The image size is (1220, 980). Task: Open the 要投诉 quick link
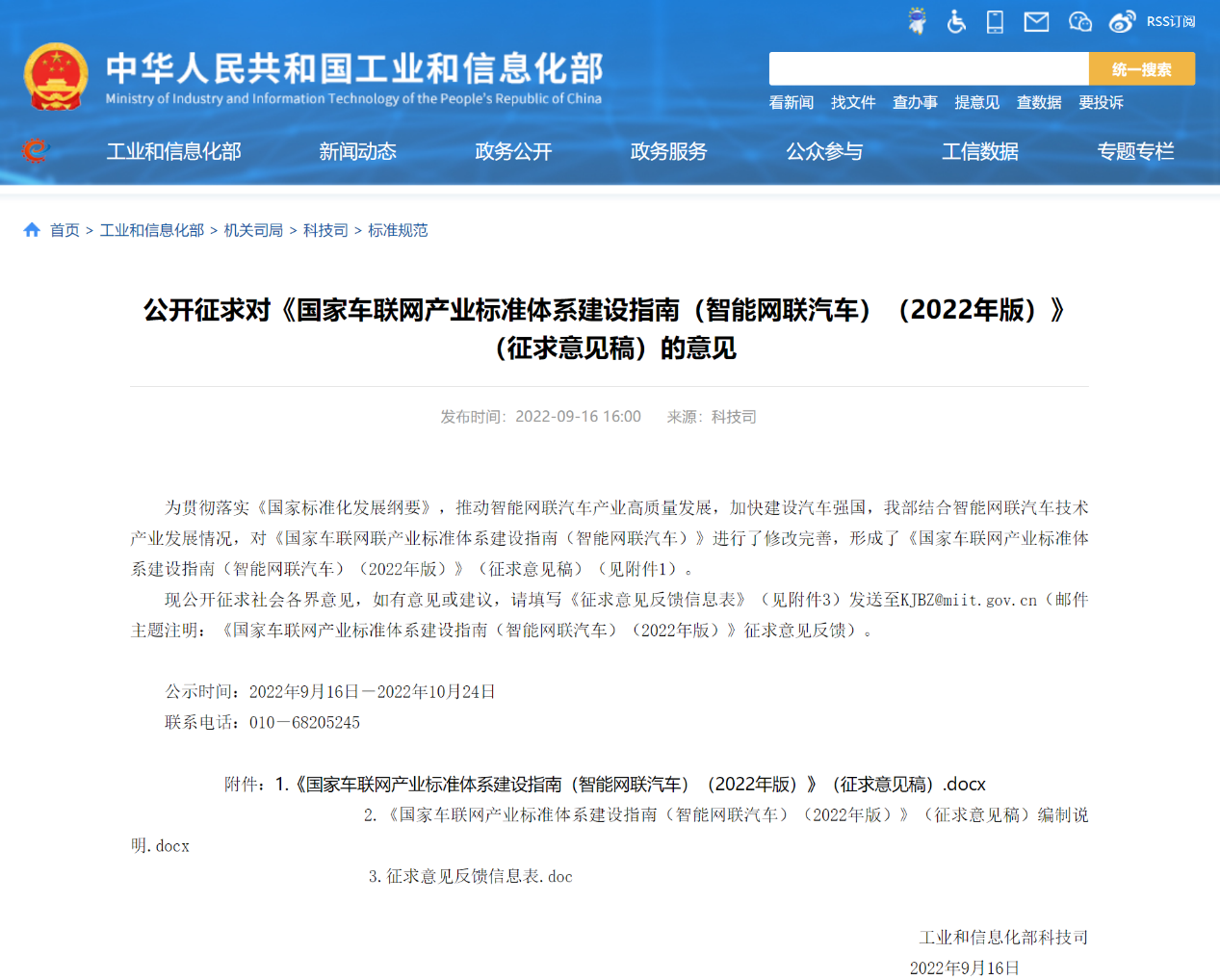tap(1101, 102)
